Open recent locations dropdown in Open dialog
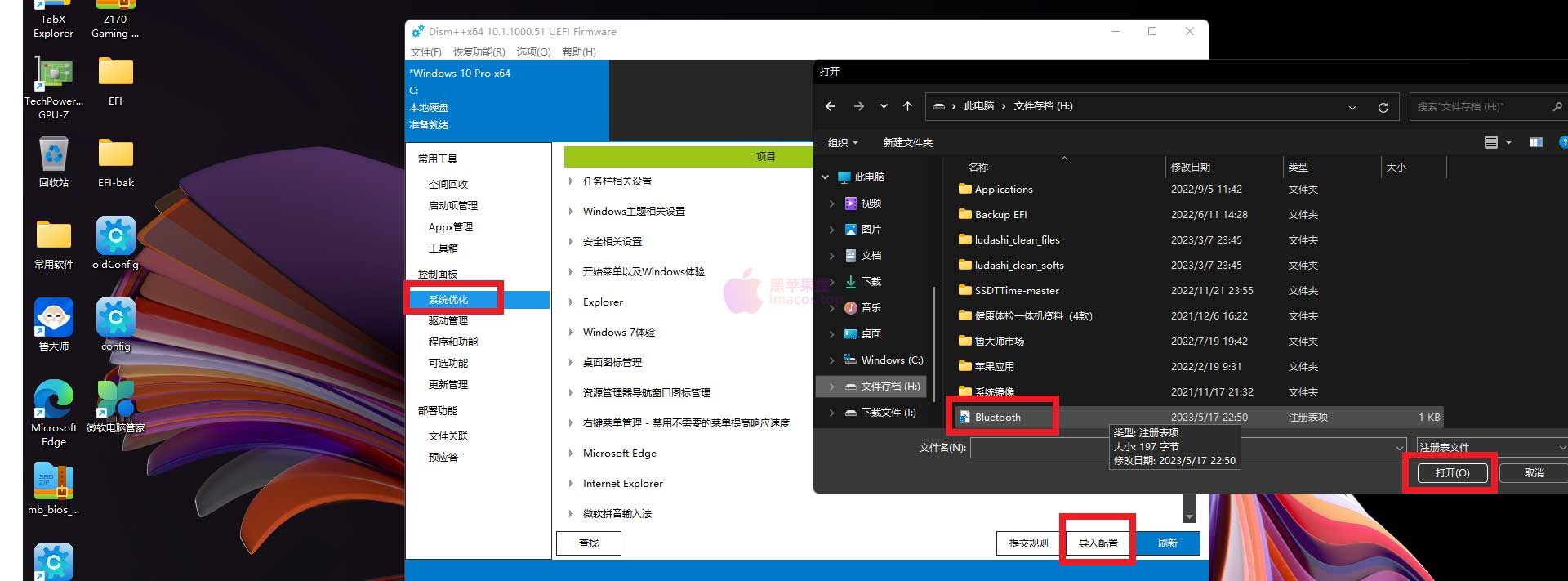1568x581 pixels. (x=884, y=106)
